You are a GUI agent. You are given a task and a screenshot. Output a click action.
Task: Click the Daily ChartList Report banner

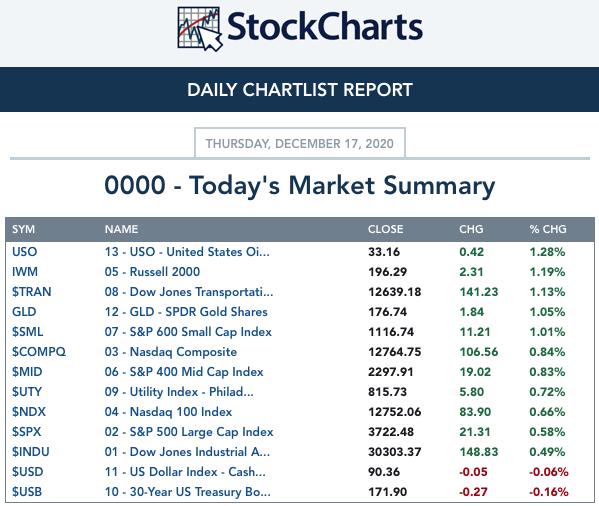[x=300, y=90]
